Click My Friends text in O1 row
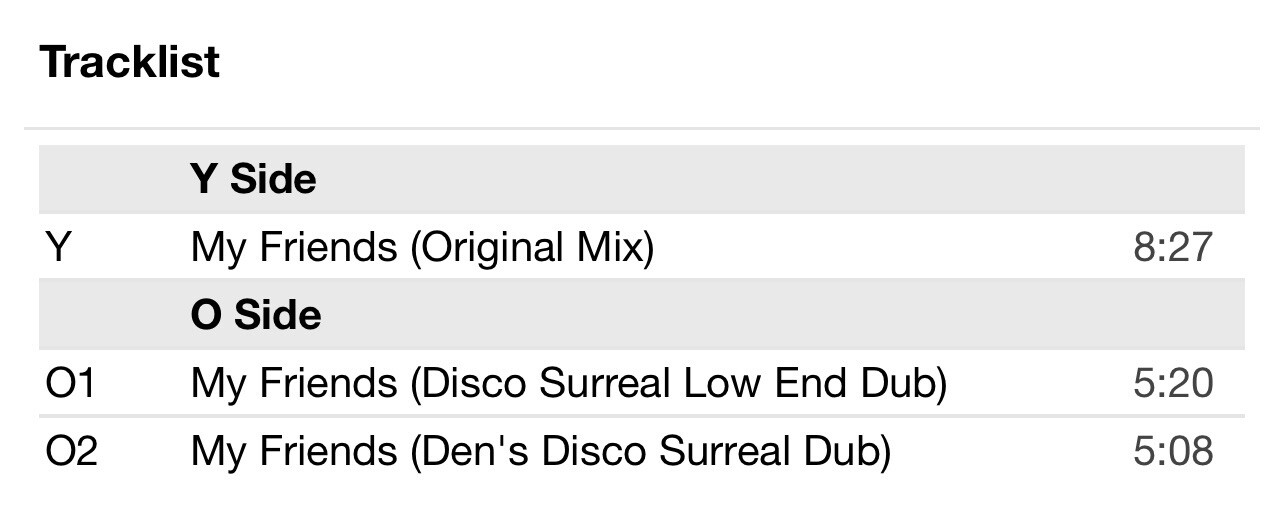1284x521 pixels. click(x=294, y=383)
